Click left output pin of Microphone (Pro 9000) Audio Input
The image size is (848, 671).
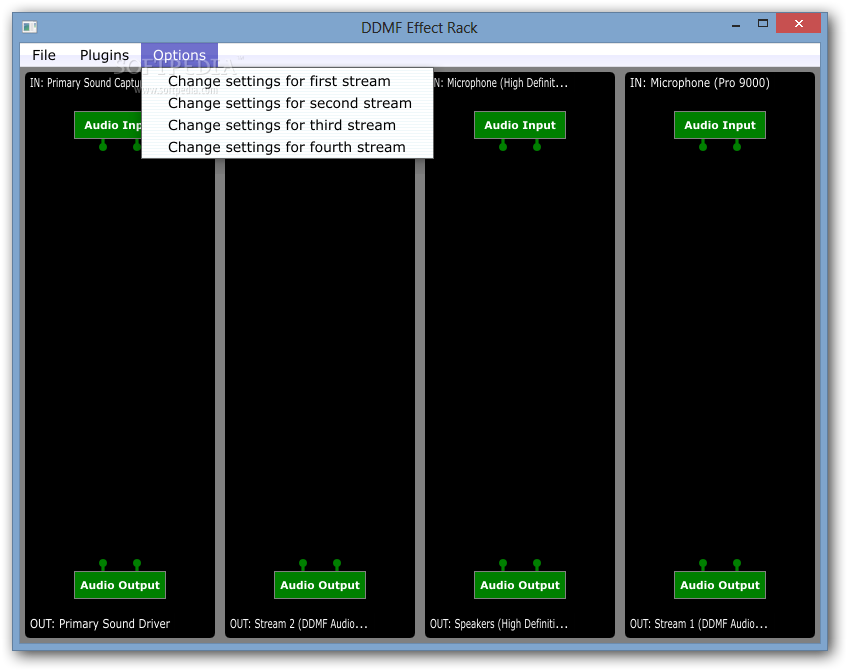tap(703, 145)
